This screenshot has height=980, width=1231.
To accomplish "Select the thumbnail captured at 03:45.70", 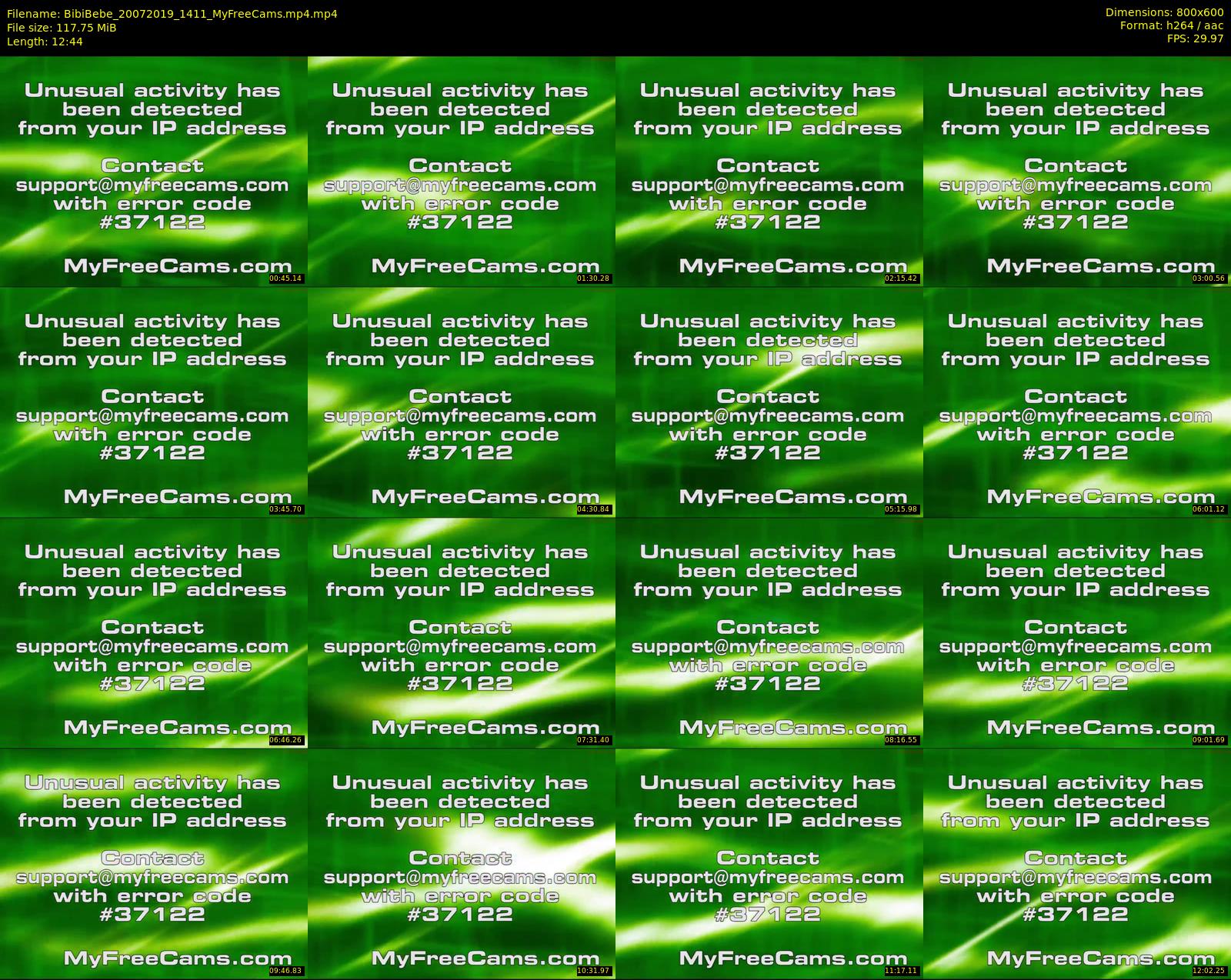I will pyautogui.click(x=153, y=402).
